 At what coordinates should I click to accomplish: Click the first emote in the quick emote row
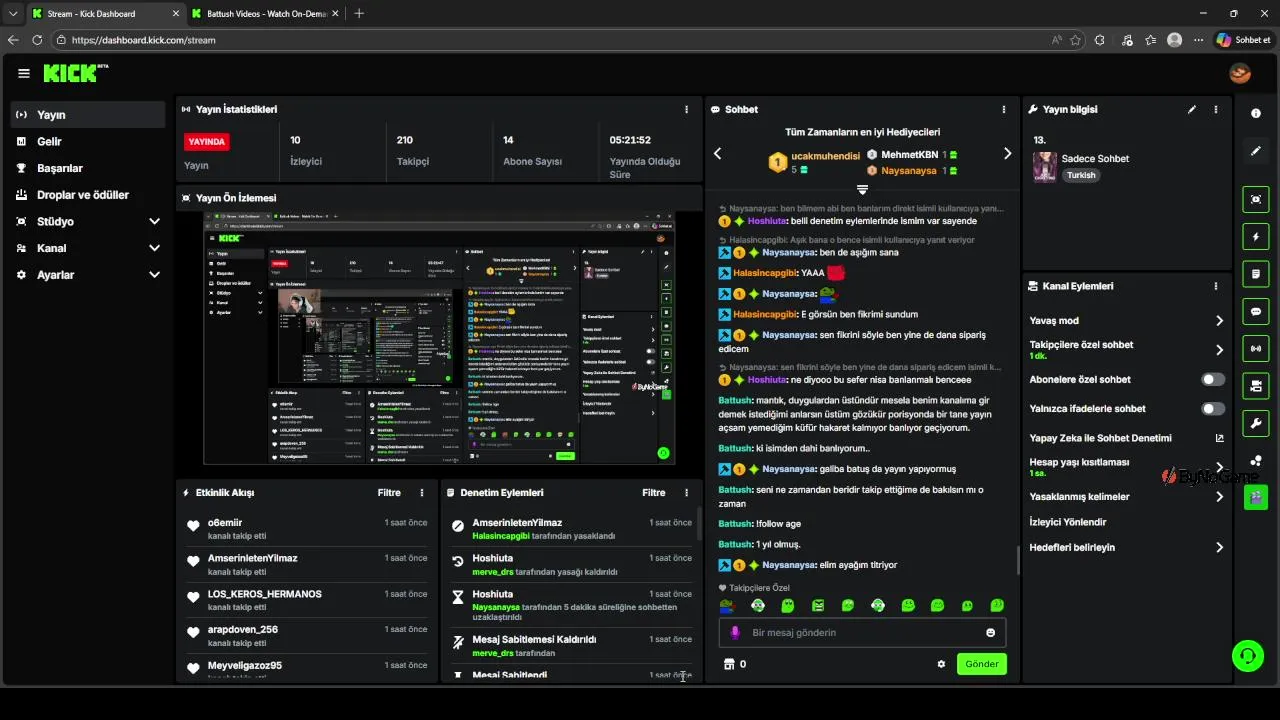click(727, 605)
